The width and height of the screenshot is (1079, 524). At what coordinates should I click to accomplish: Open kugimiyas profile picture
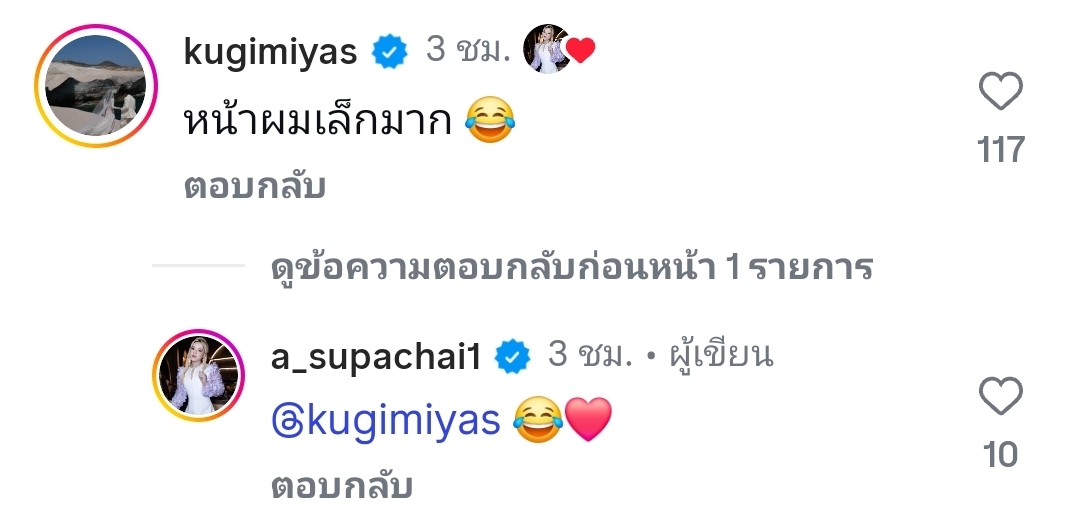click(x=96, y=86)
